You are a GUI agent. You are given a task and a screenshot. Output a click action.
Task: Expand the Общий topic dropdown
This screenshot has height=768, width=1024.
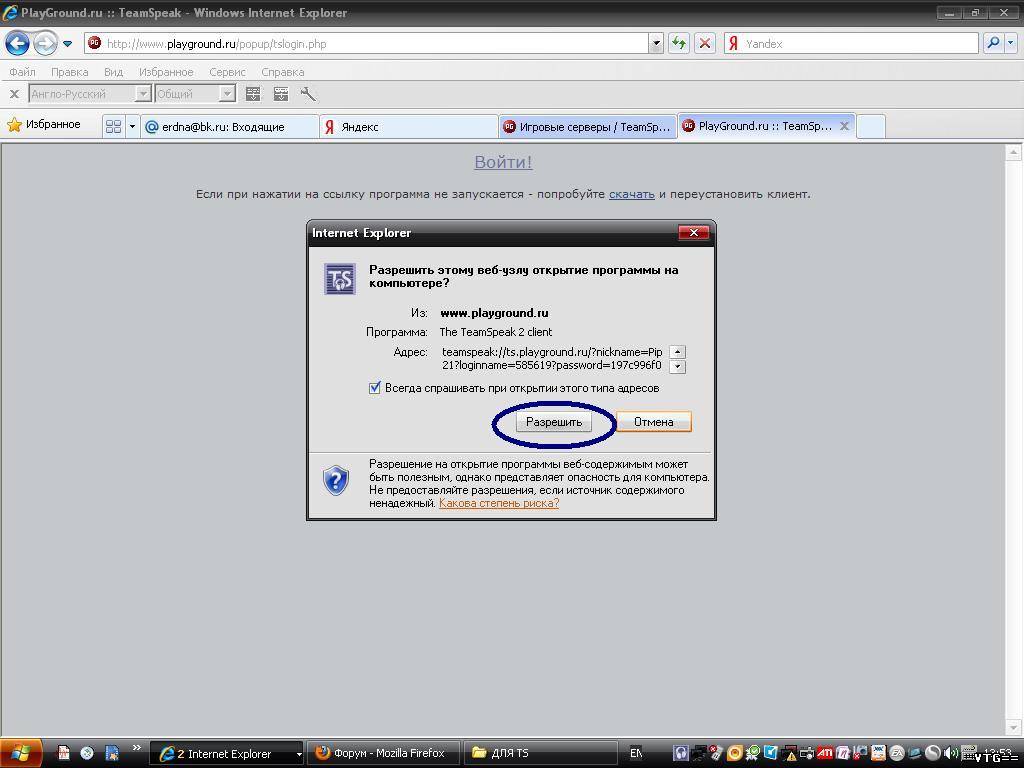tap(227, 94)
